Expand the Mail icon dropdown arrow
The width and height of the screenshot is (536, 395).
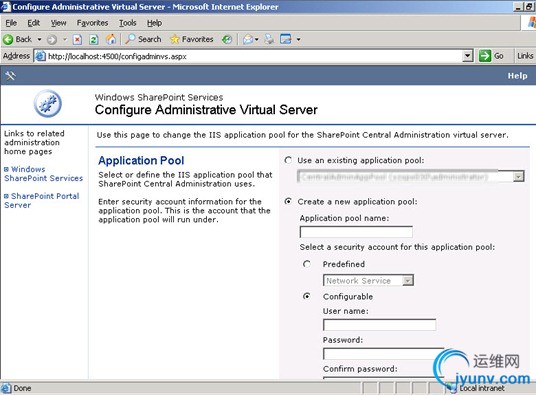click(256, 40)
